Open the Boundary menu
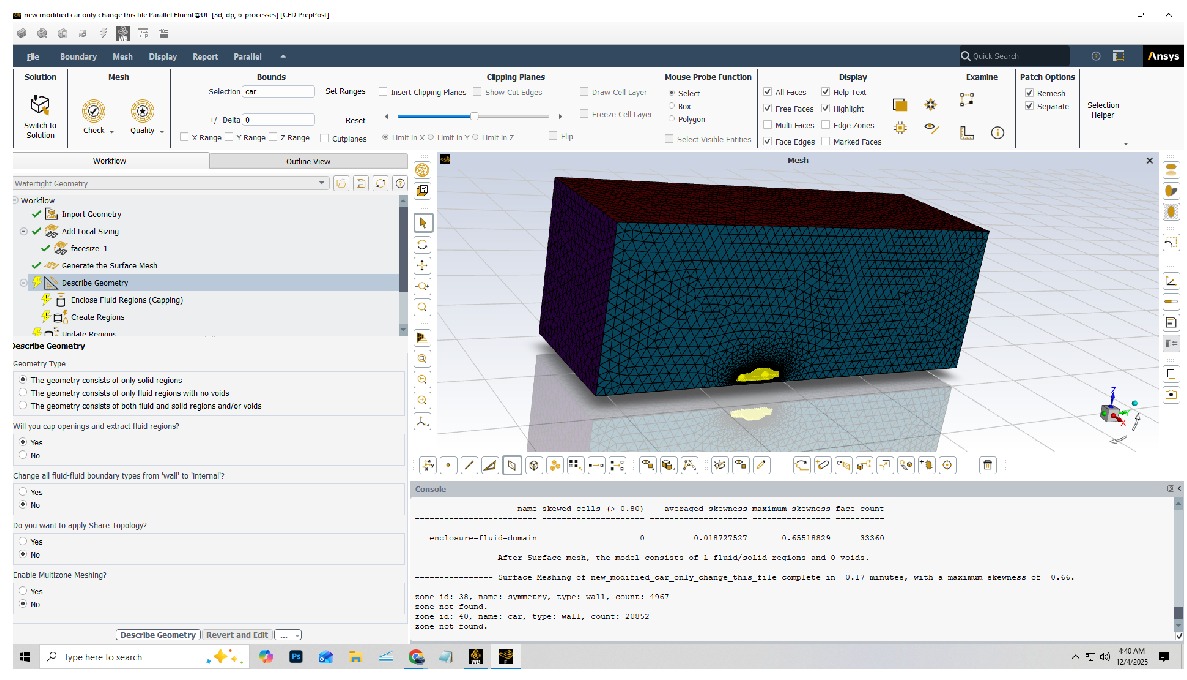 tap(78, 56)
